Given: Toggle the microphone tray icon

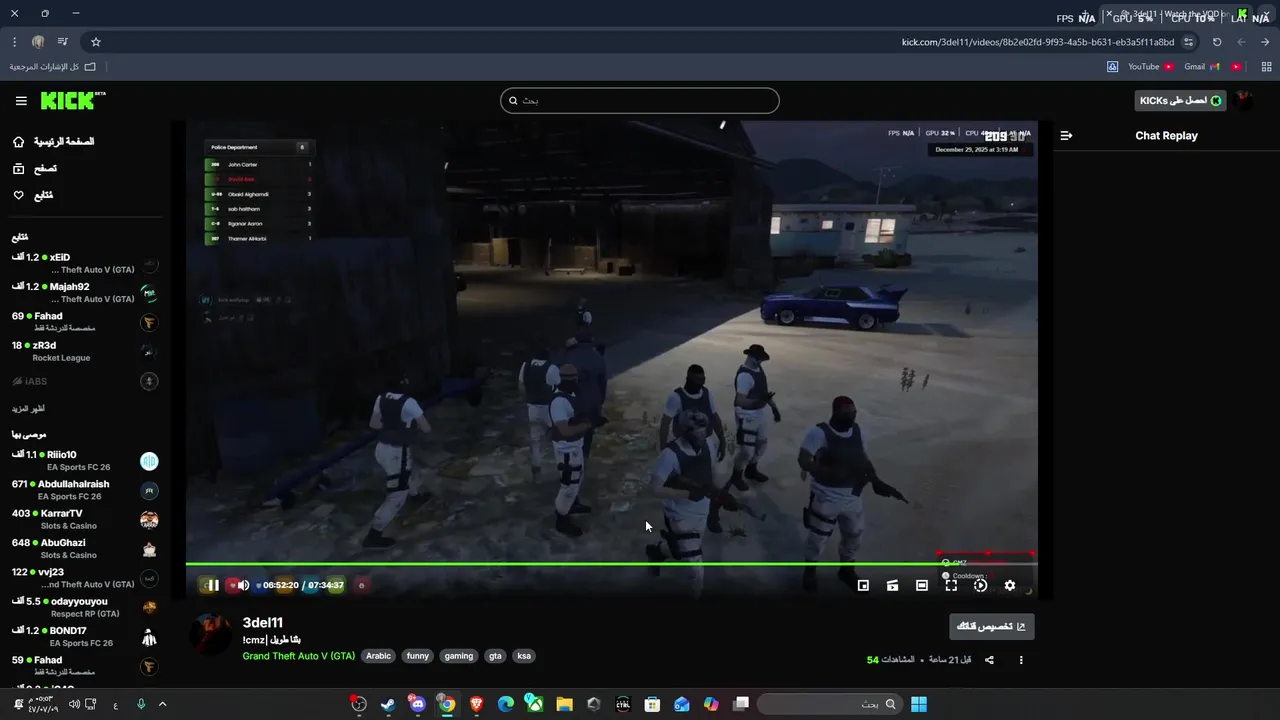Looking at the screenshot, I should coord(141,704).
